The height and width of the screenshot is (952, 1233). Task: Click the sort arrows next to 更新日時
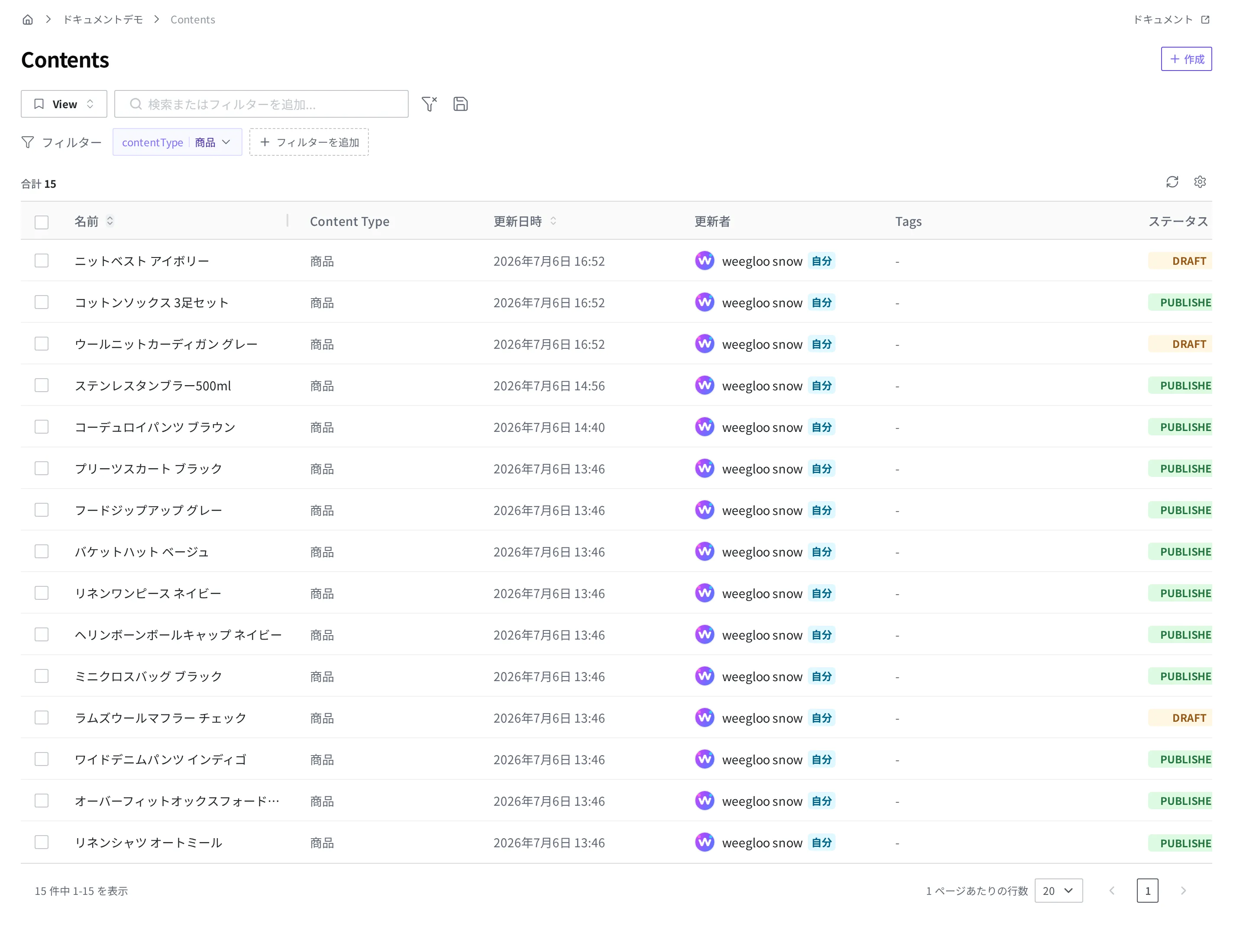coord(553,221)
